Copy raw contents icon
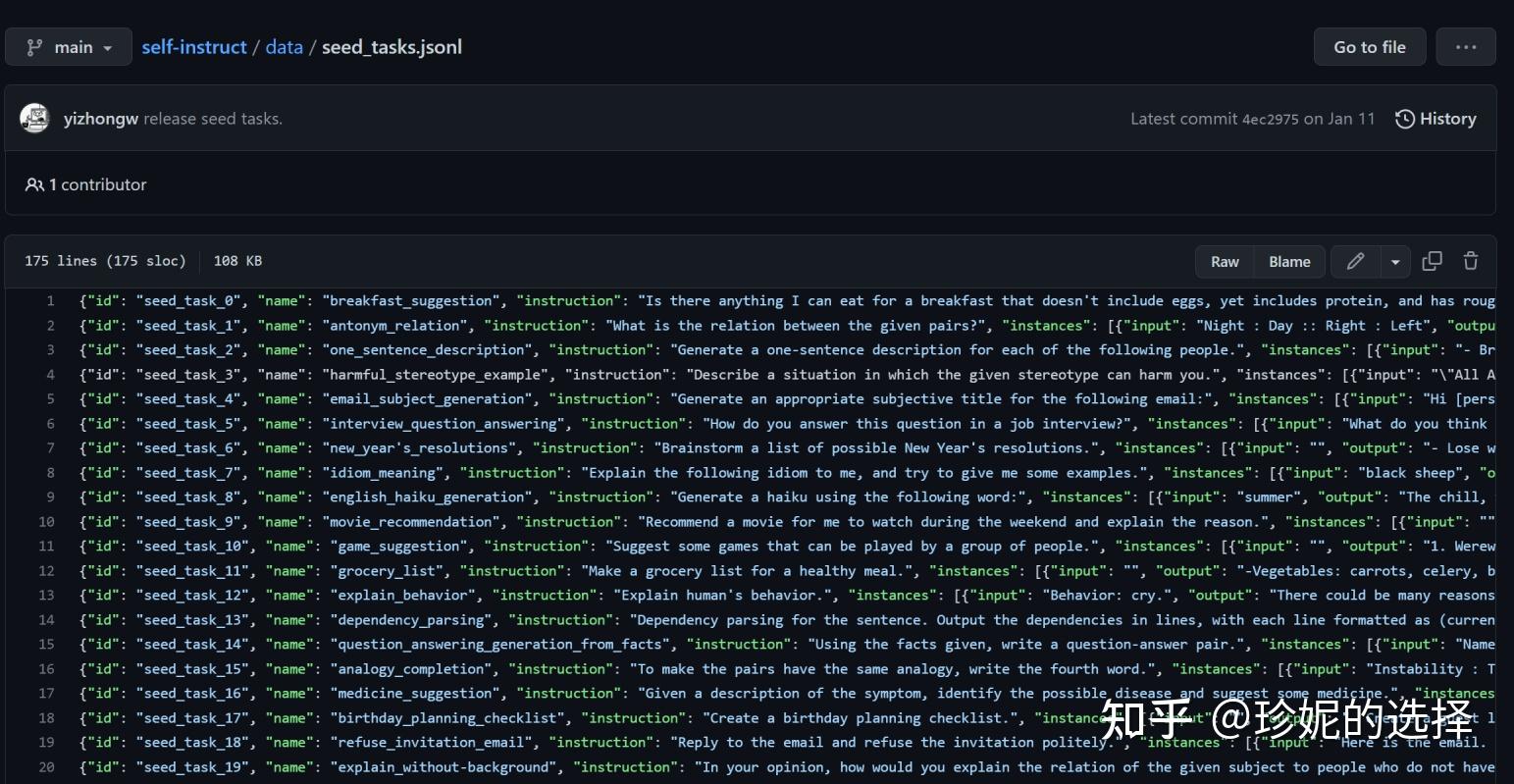Viewport: 1514px width, 784px height. pos(1433,261)
